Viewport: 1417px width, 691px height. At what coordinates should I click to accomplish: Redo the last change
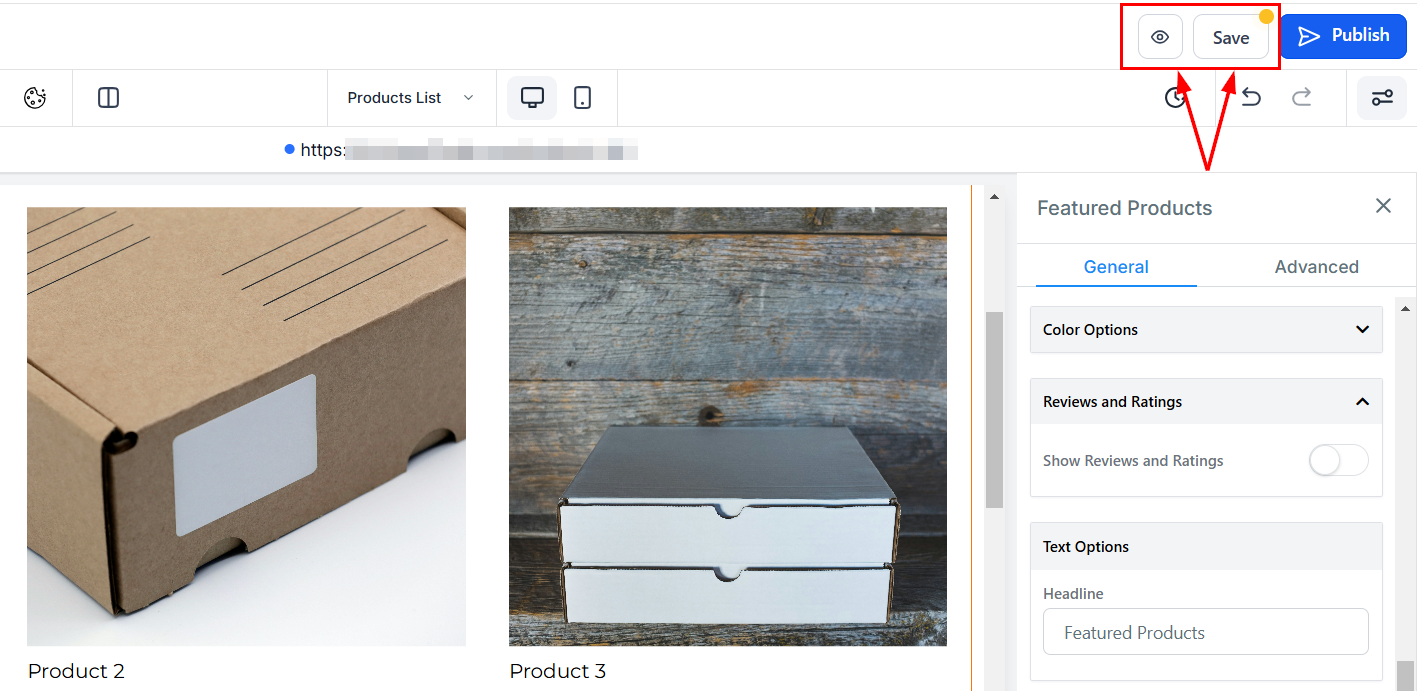[x=1301, y=98]
